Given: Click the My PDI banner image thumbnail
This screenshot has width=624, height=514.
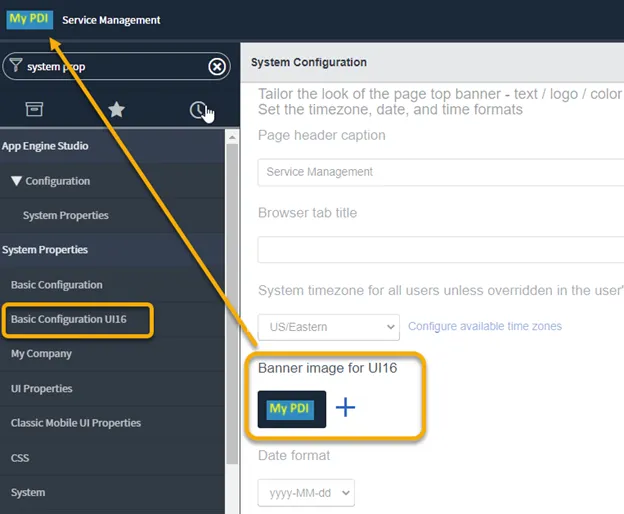Looking at the screenshot, I should (291, 408).
